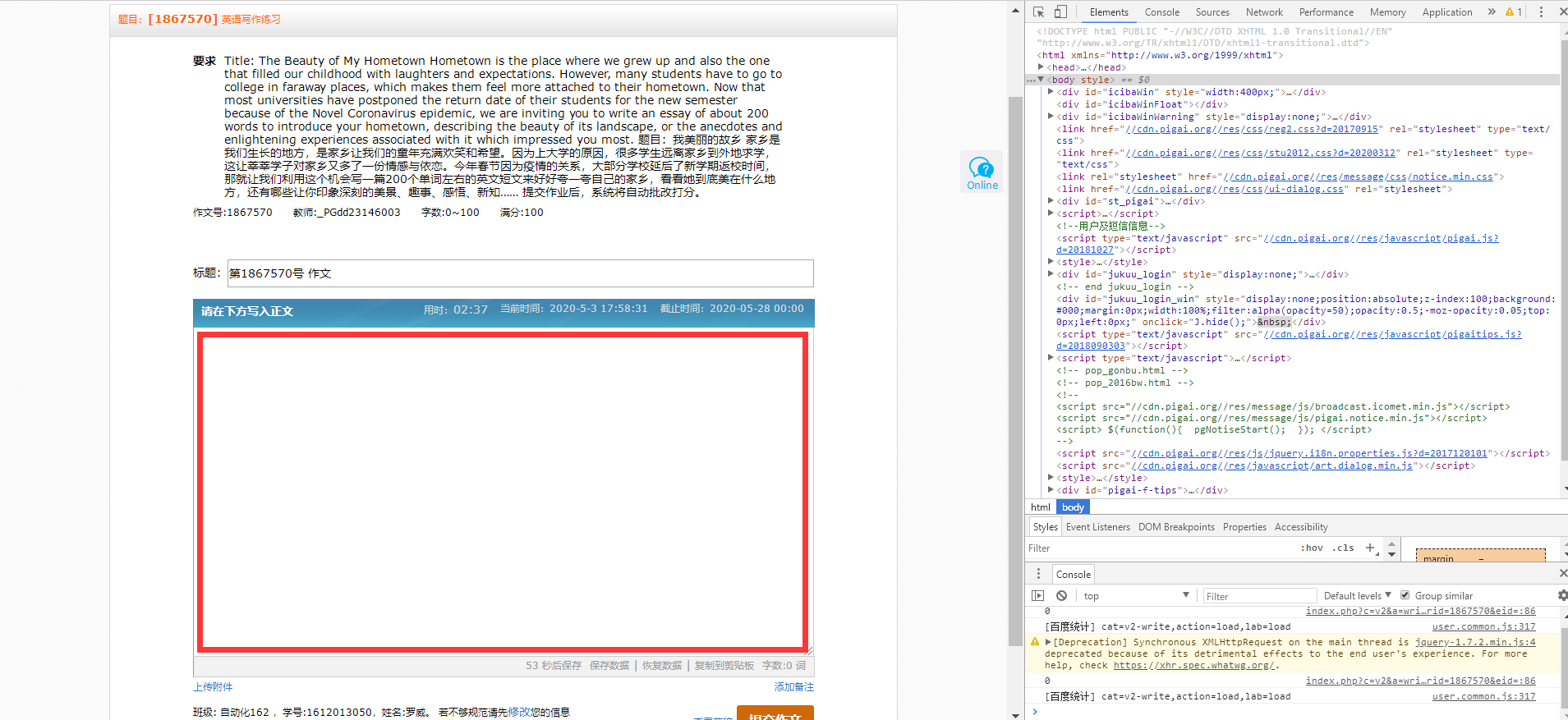Viewport: 1568px width, 720px height.
Task: Click the scroll-down arrow beside Styles toolbar
Action: (x=1391, y=554)
